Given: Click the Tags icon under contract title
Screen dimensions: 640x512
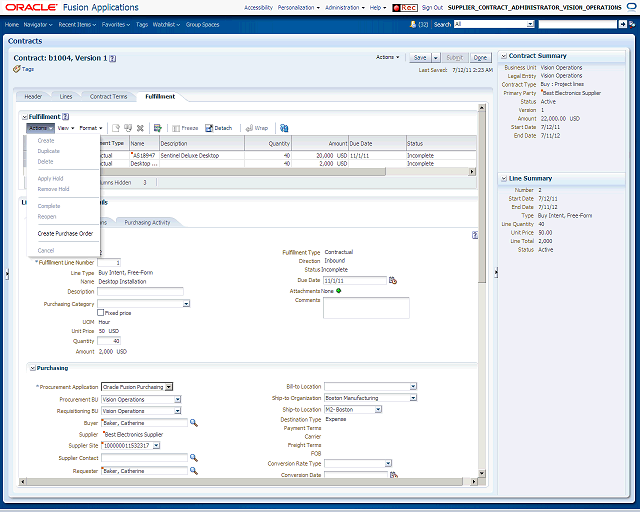Looking at the screenshot, I should pos(16,69).
